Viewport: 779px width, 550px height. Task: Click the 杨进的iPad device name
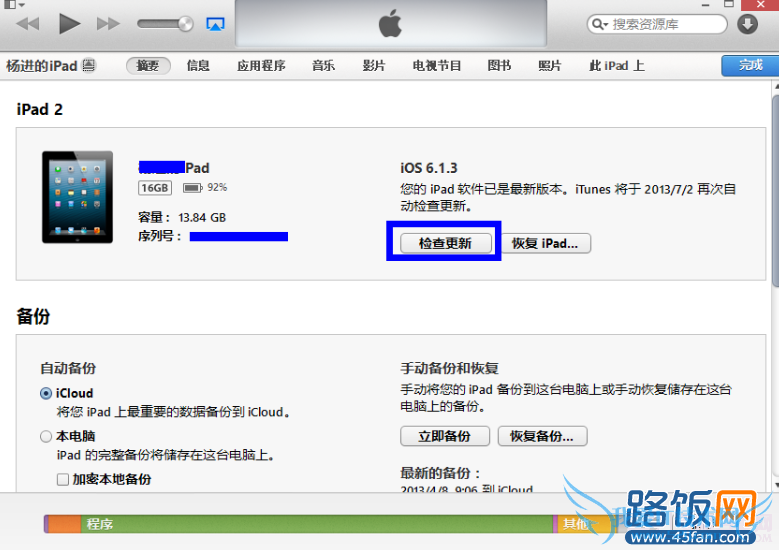pos(42,66)
